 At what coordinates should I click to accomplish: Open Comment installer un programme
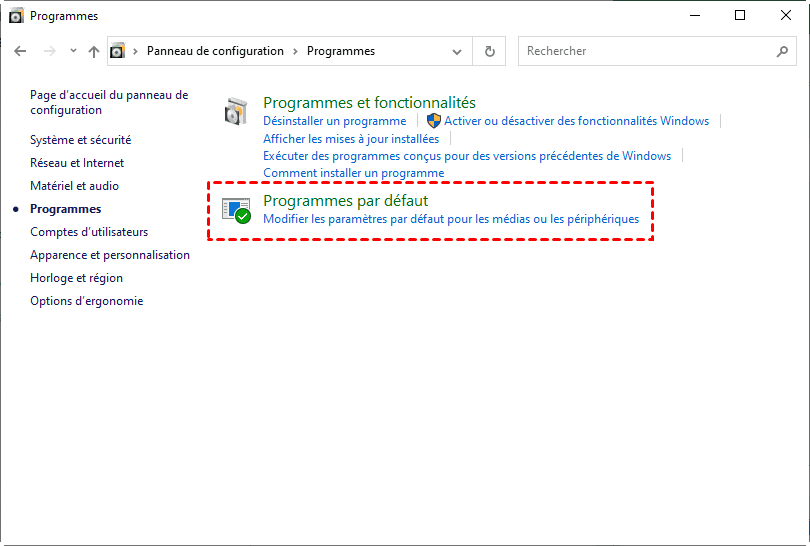pos(354,173)
